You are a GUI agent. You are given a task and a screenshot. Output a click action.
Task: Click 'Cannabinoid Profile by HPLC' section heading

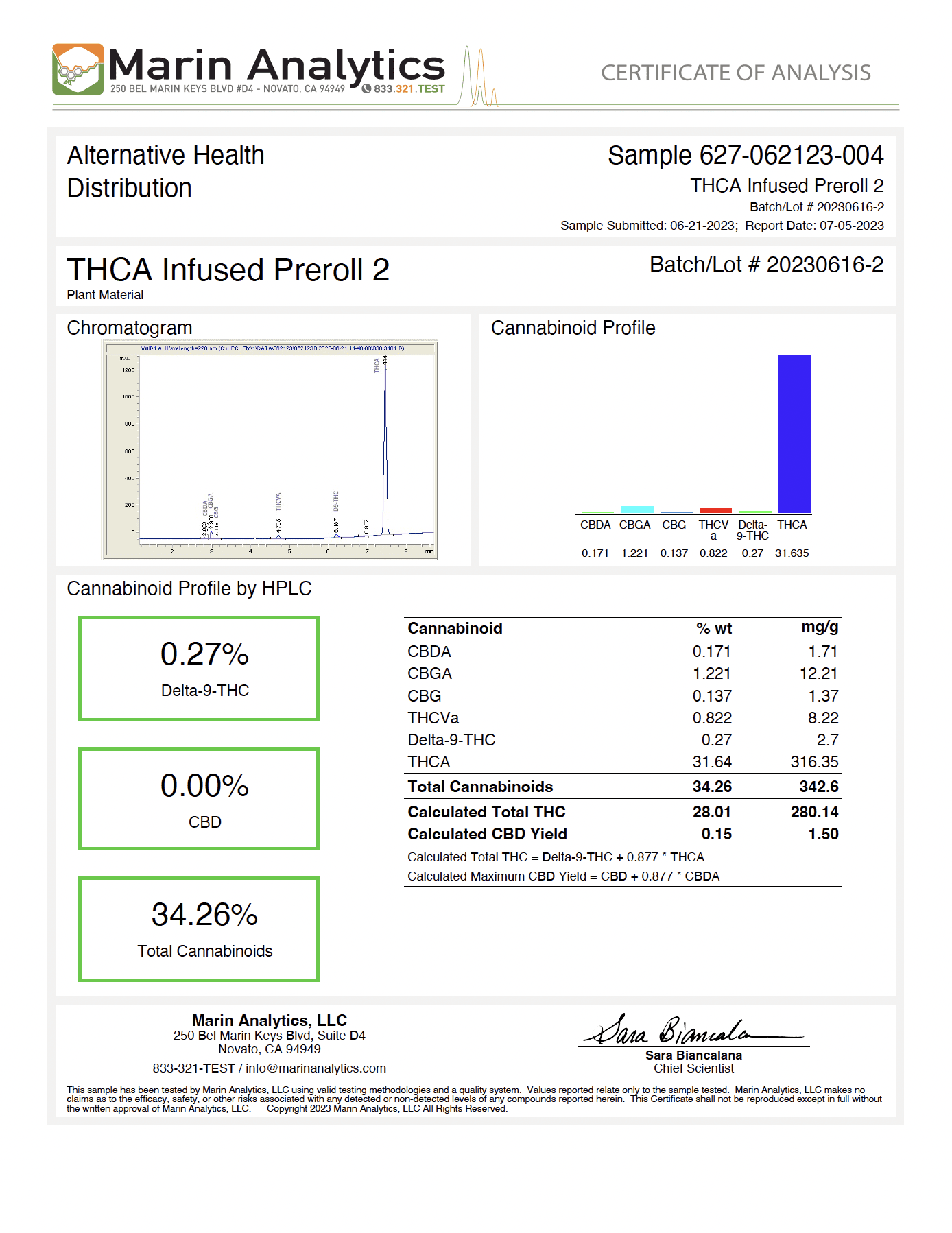[x=189, y=588]
